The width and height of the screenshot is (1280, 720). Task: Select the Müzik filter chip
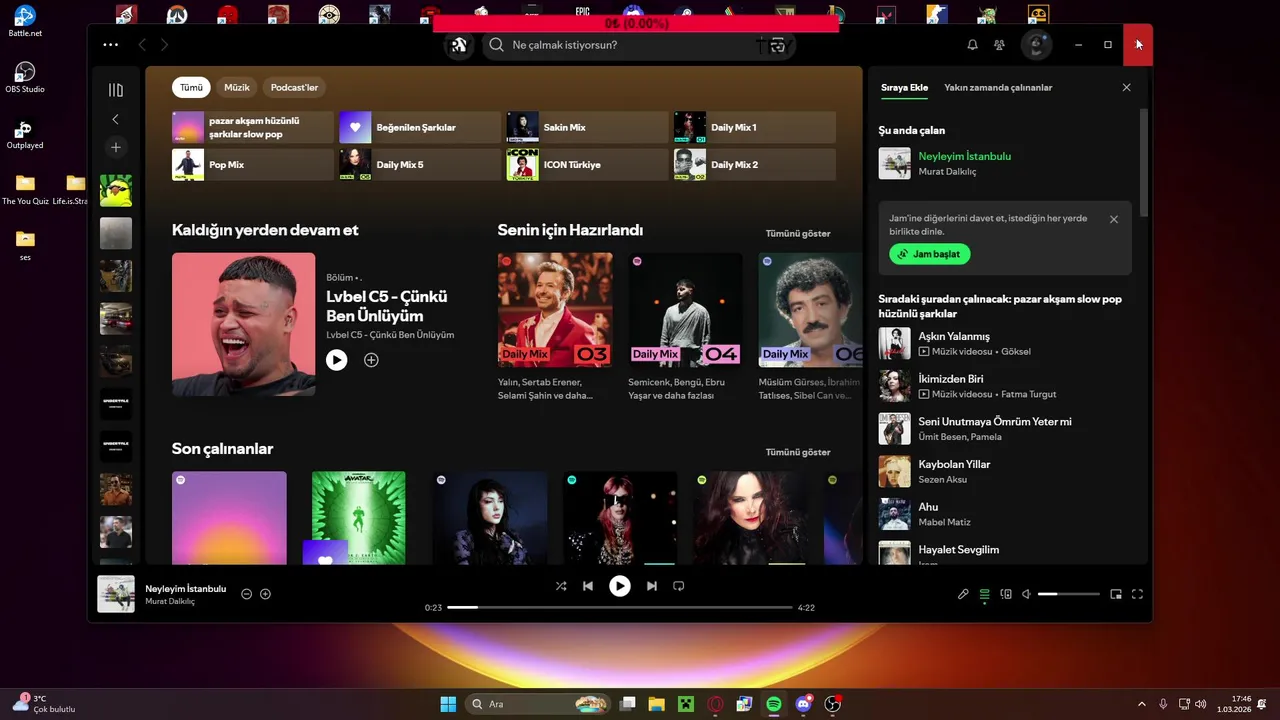(237, 87)
